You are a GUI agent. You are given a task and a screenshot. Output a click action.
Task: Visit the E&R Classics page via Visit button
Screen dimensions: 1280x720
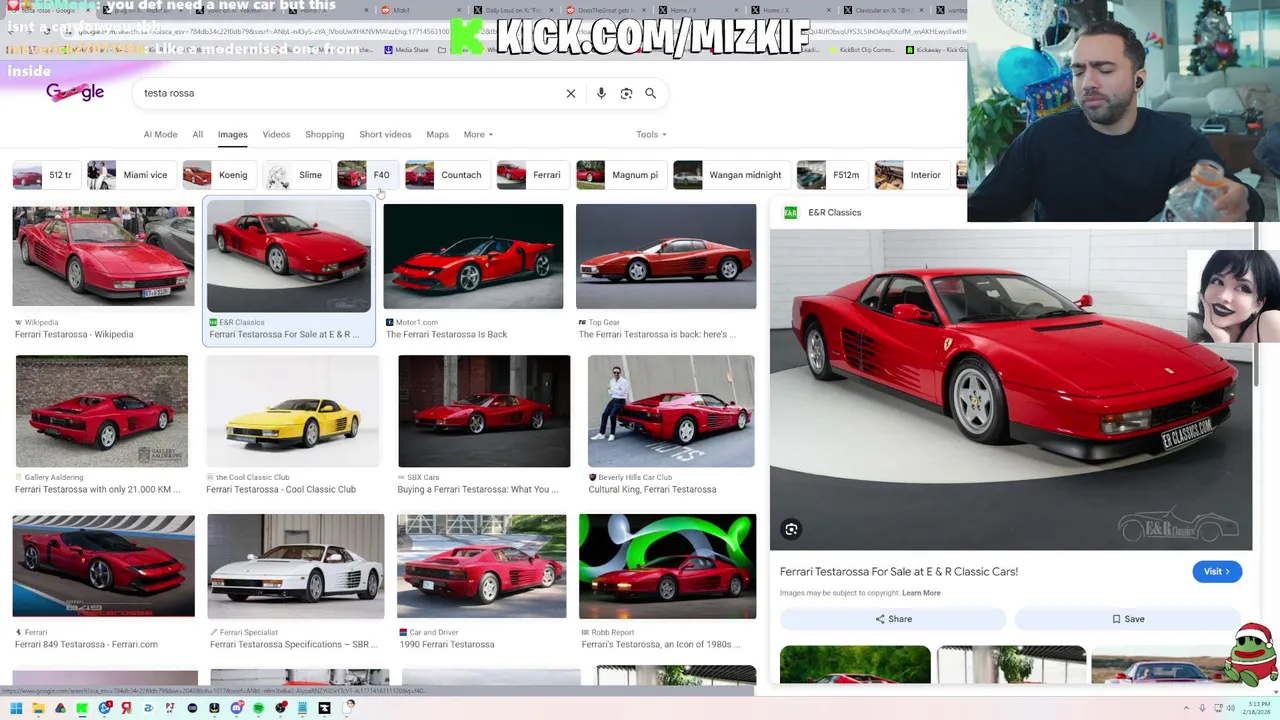click(x=1217, y=571)
